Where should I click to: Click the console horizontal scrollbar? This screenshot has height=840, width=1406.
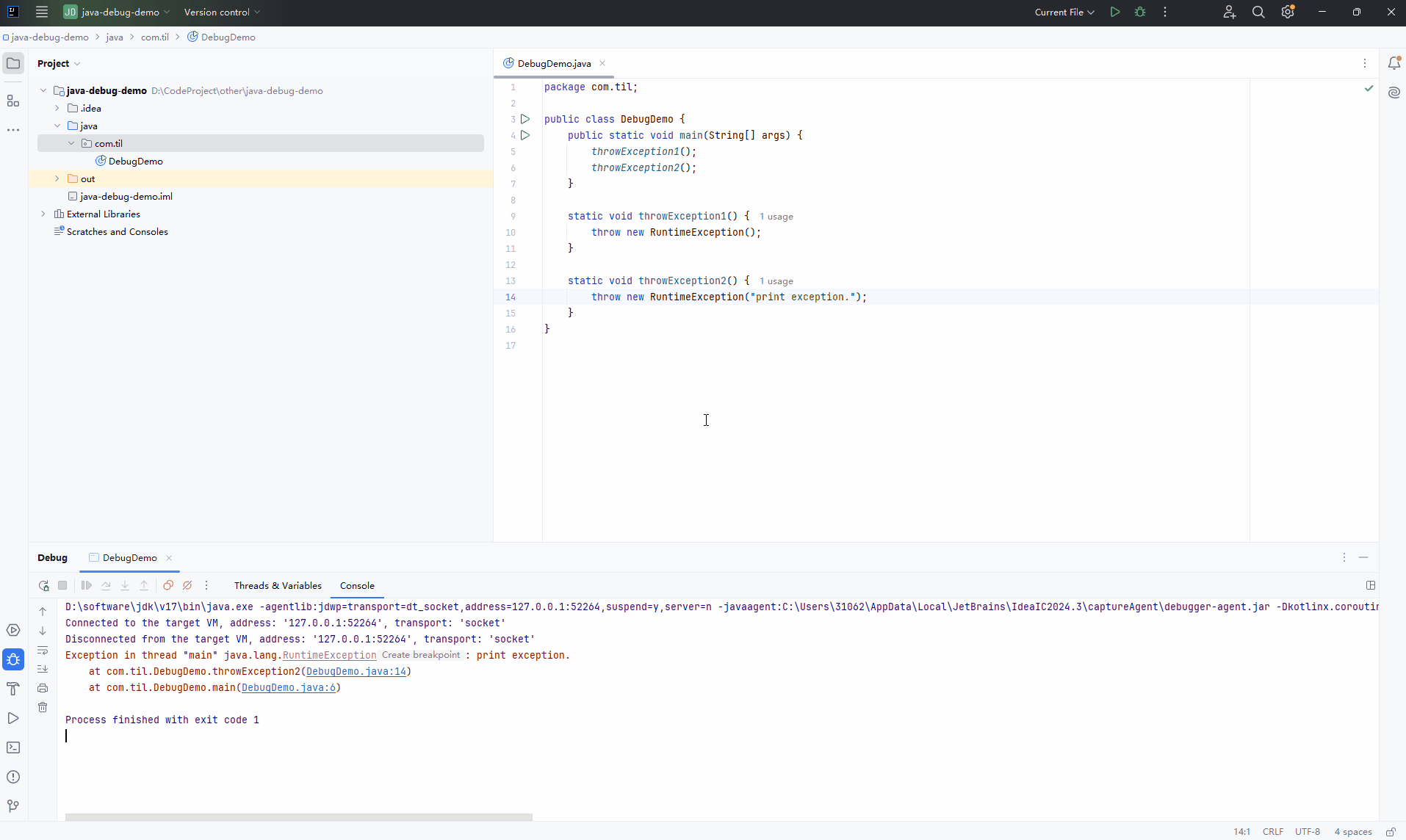pyautogui.click(x=298, y=817)
